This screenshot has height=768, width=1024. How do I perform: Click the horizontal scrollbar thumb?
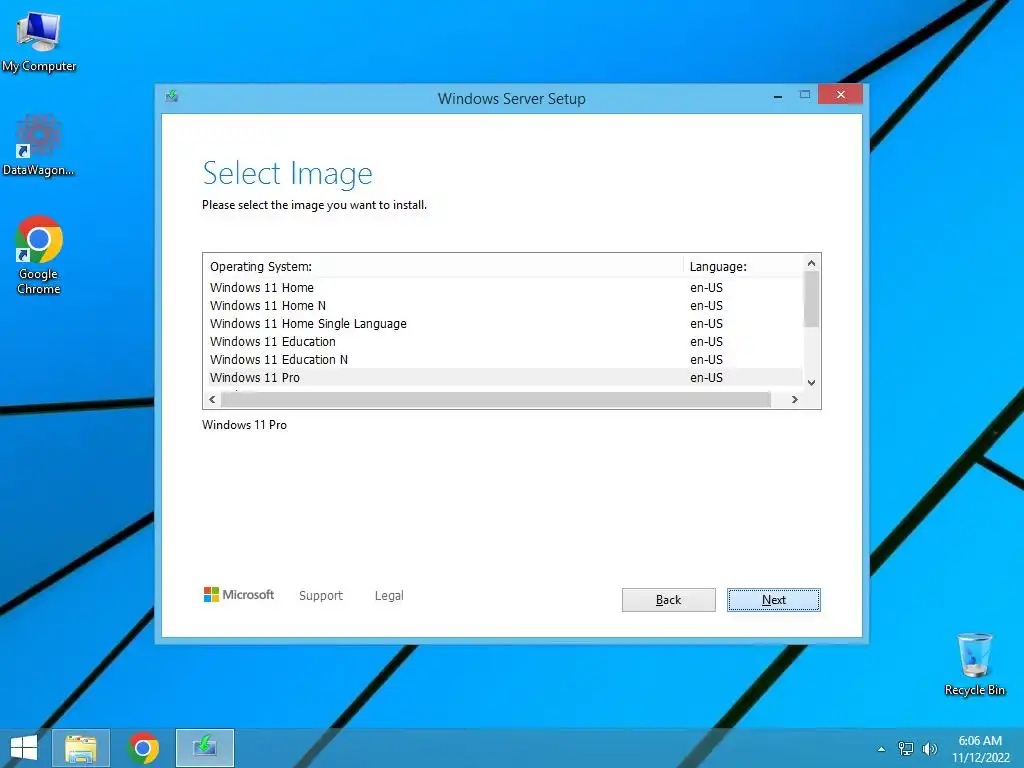pos(496,399)
